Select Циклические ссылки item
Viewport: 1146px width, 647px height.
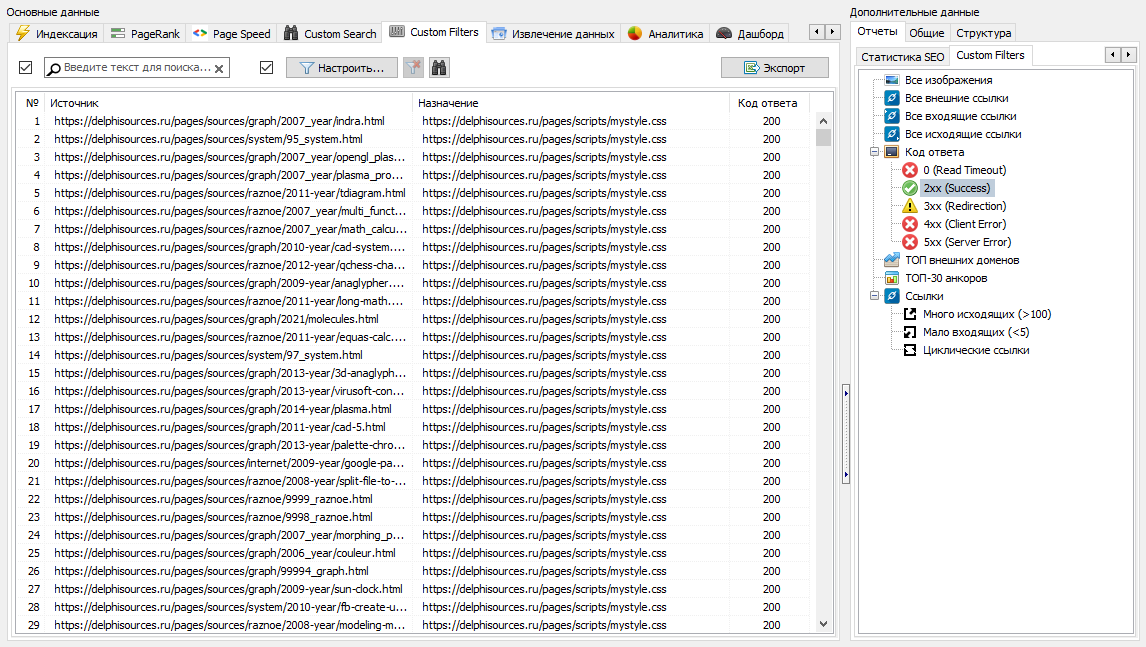(x=975, y=350)
